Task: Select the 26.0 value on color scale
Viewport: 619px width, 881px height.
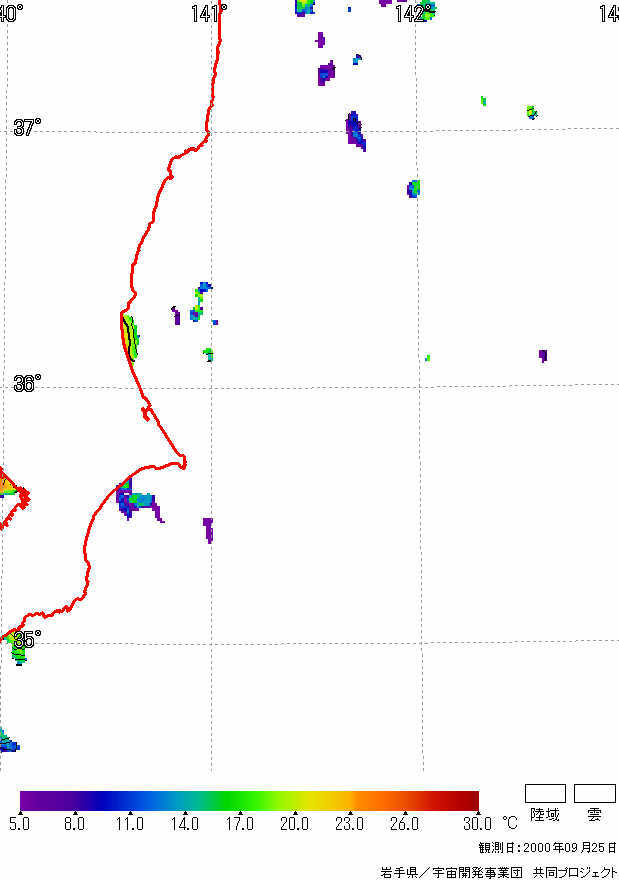Action: click(404, 824)
